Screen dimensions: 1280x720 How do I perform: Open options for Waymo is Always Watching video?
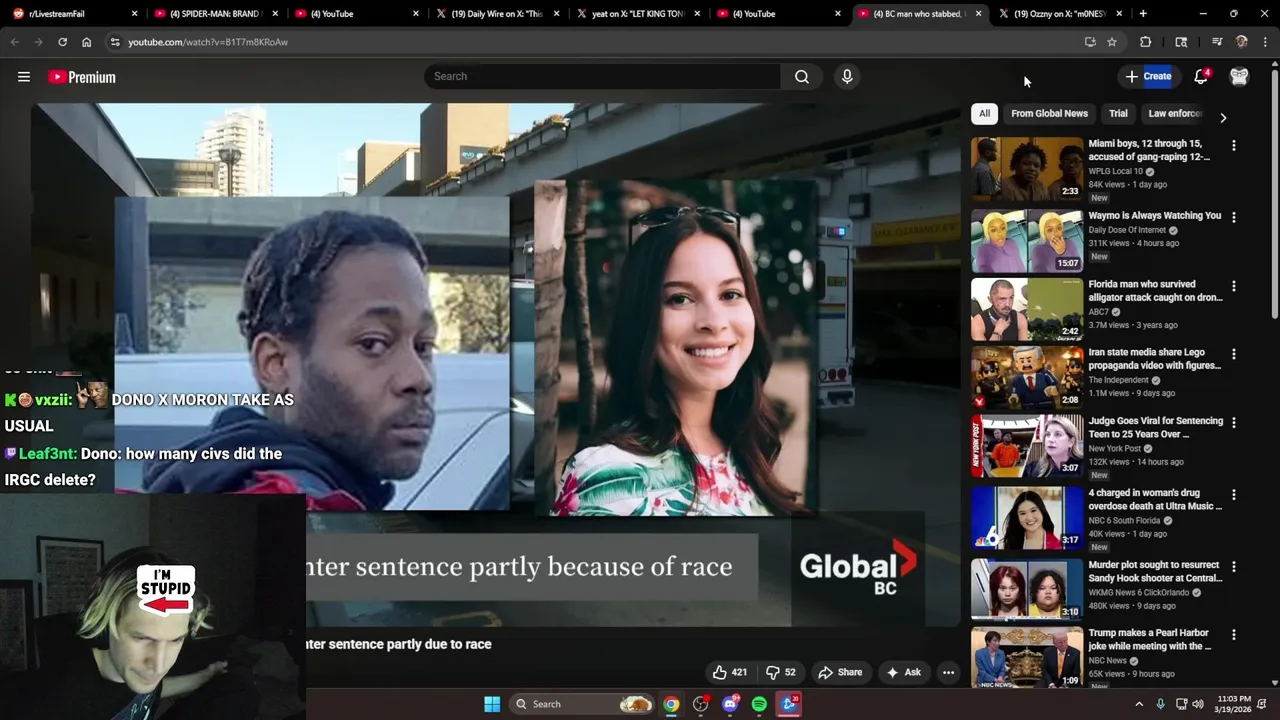(1233, 217)
